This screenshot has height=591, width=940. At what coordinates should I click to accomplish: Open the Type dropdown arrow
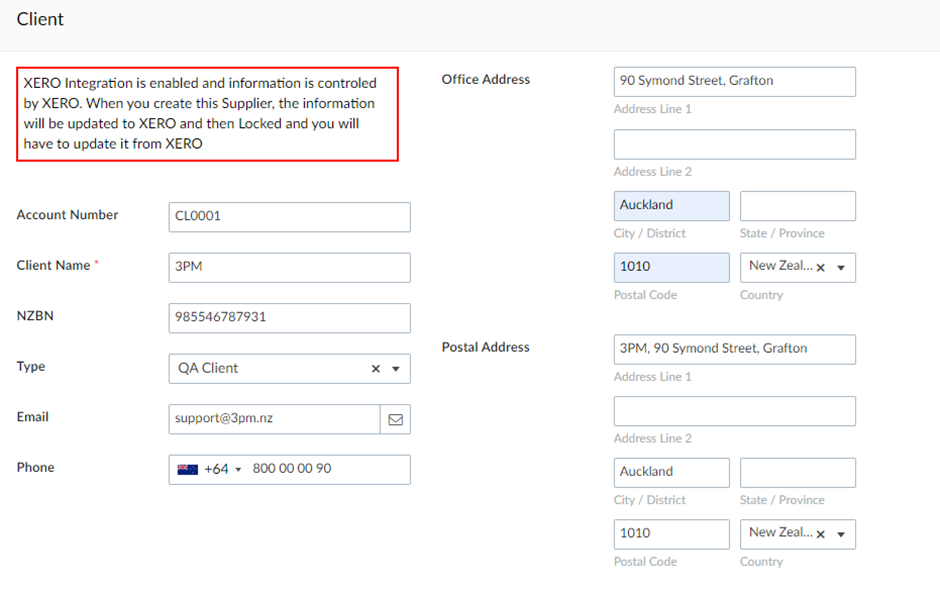coord(396,369)
